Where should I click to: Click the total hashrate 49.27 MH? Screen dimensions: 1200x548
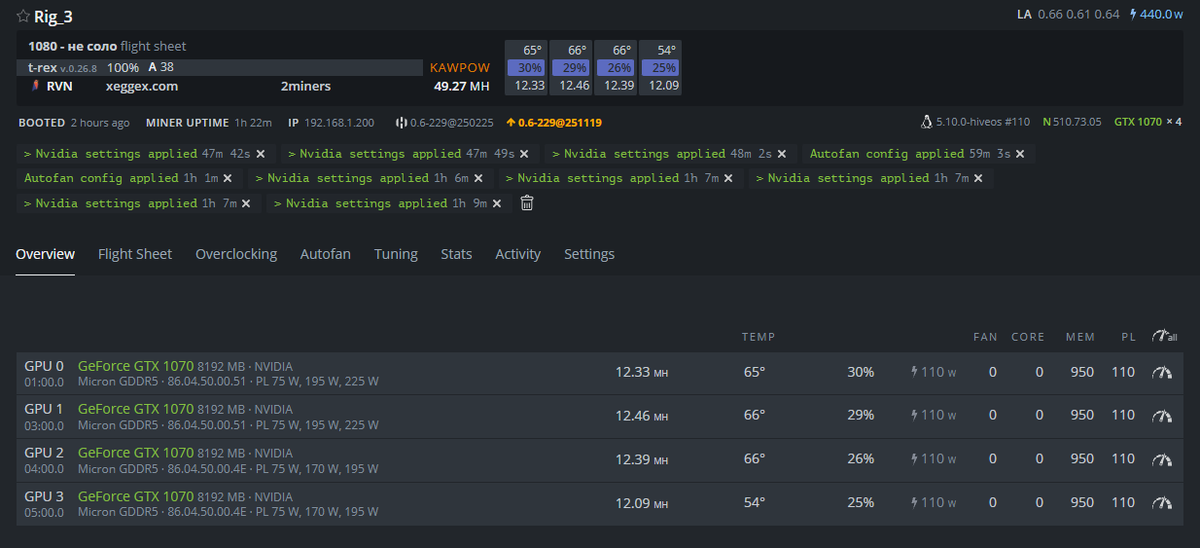pos(462,86)
